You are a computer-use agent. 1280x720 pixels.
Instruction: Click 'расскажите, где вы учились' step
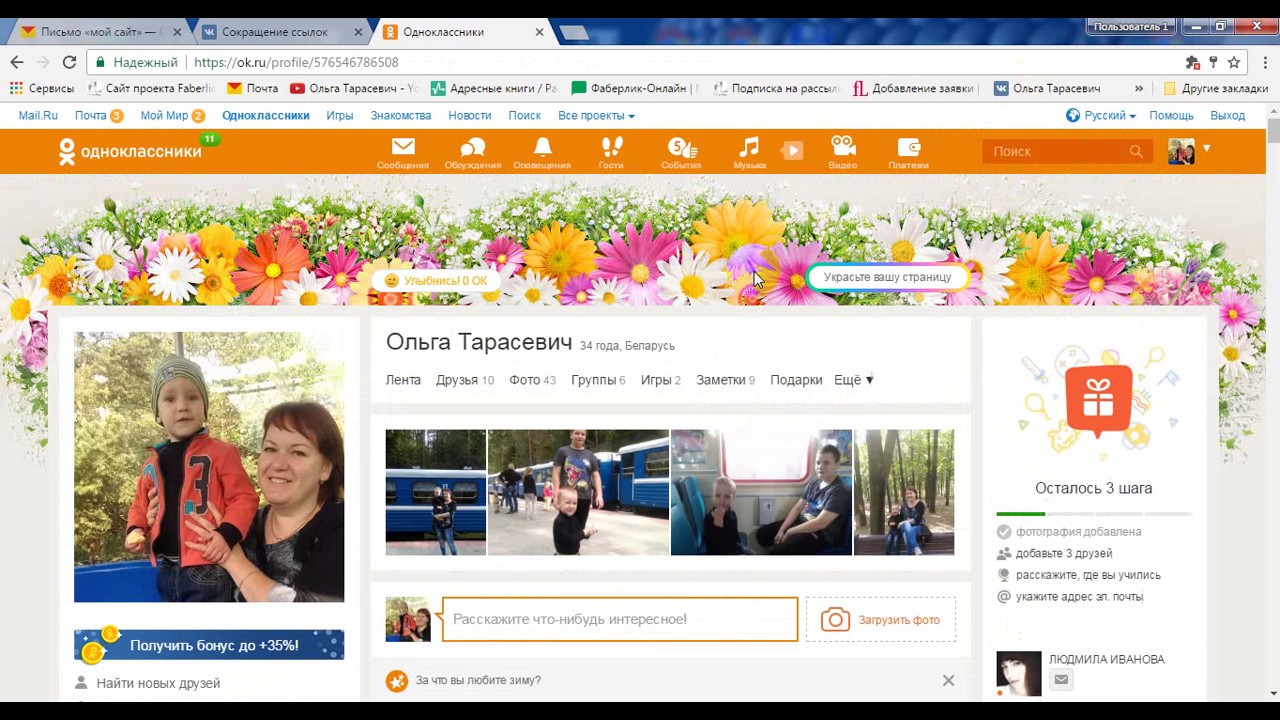click(x=1088, y=576)
